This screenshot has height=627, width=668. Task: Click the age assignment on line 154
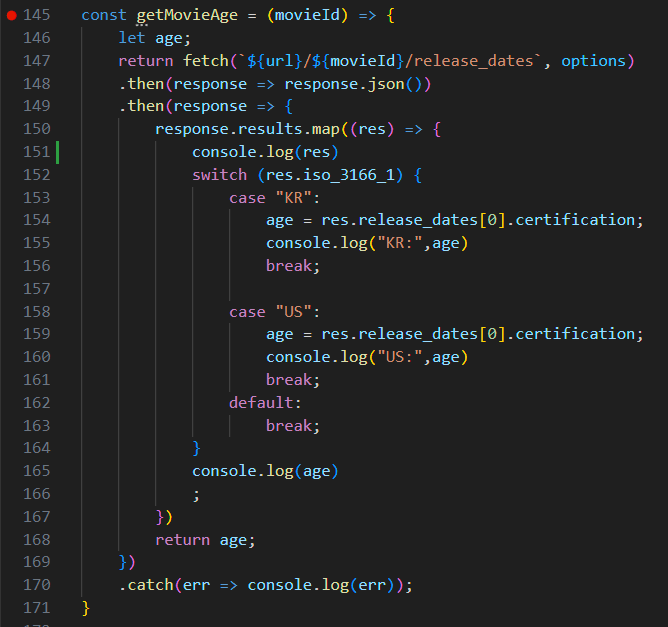(455, 220)
